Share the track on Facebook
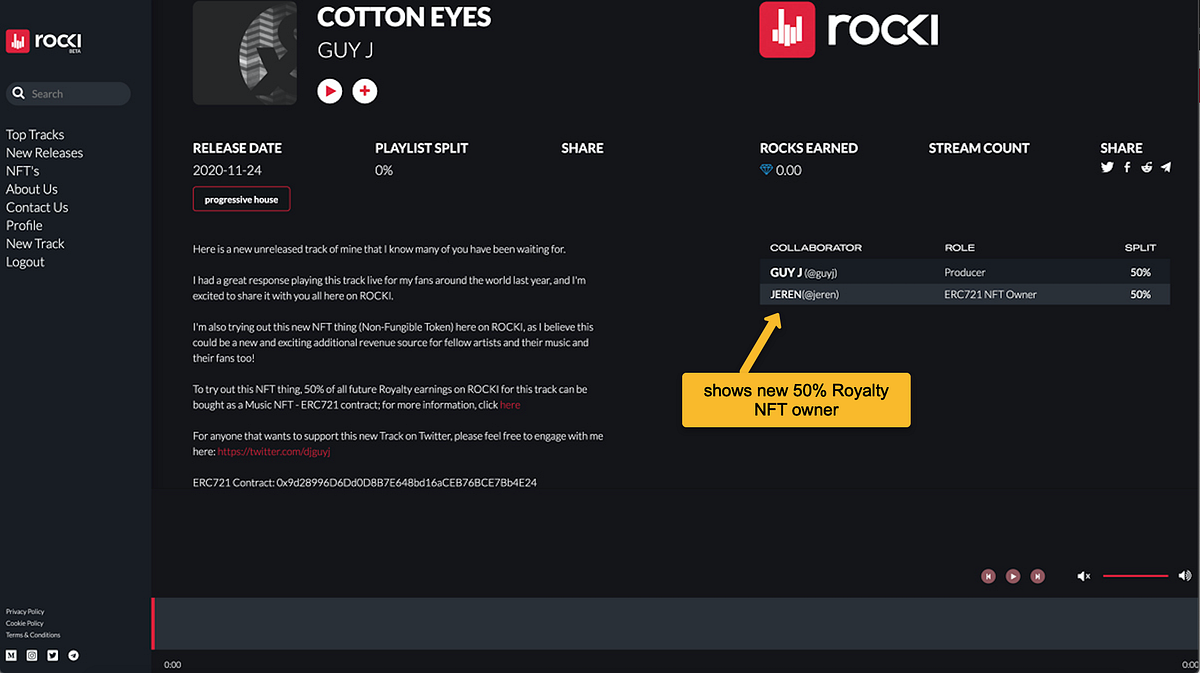The image size is (1200, 673). tap(1127, 168)
